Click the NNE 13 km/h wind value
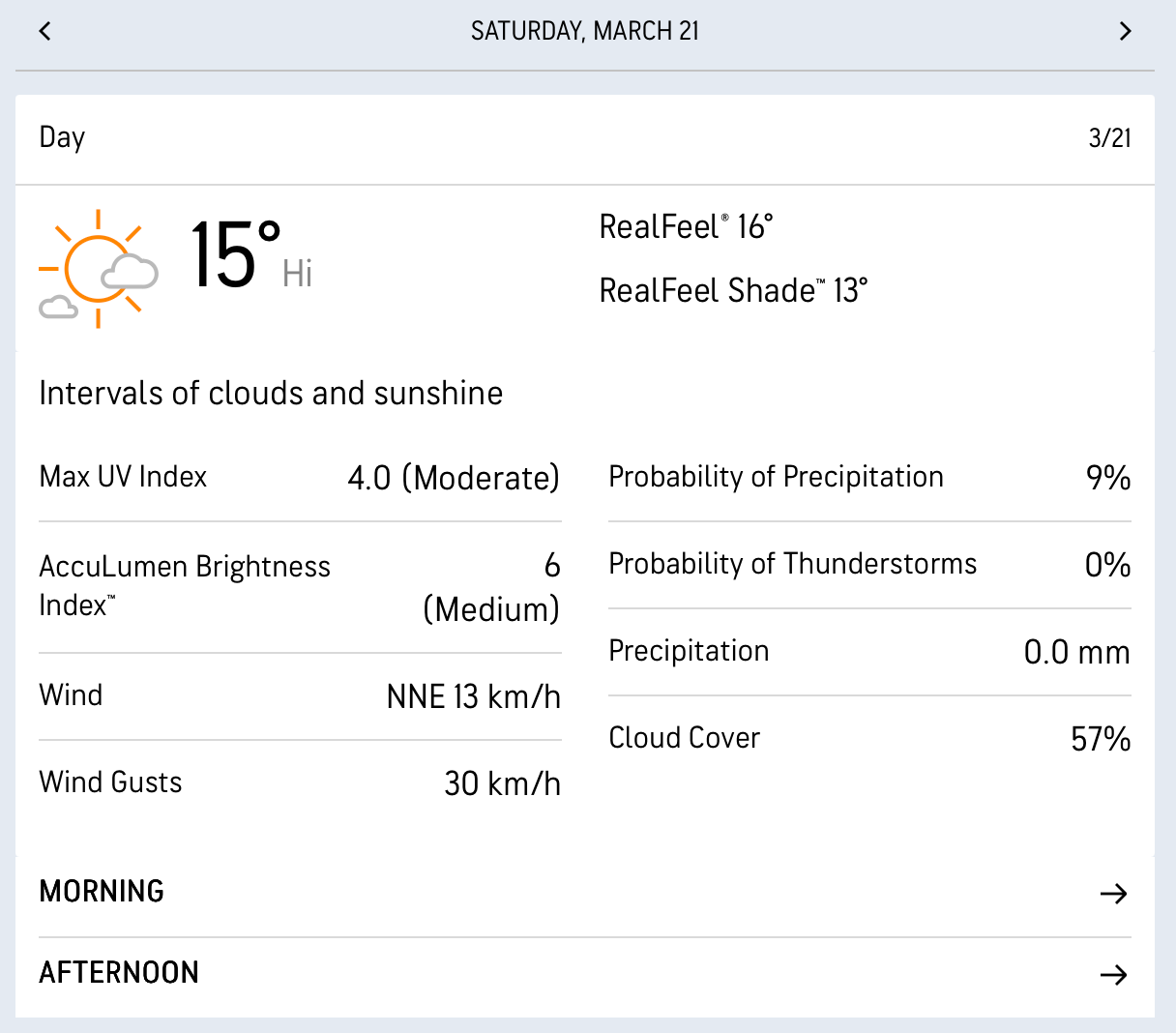The height and width of the screenshot is (1033, 1176). point(473,696)
